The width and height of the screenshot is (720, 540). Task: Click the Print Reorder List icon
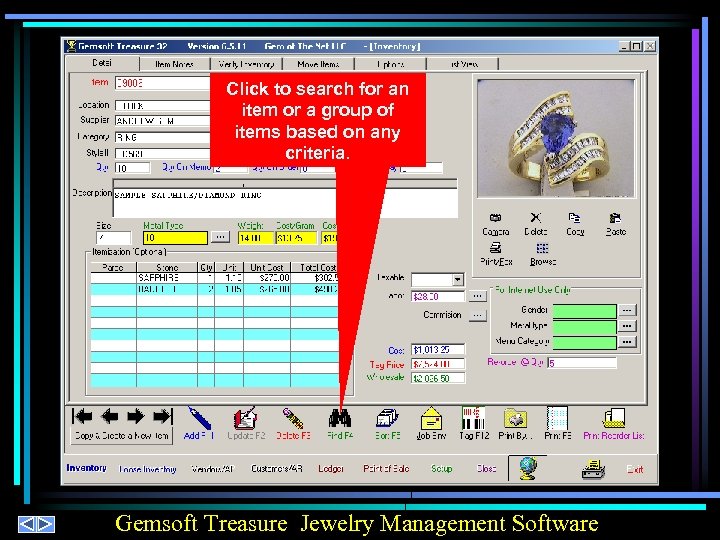[614, 418]
